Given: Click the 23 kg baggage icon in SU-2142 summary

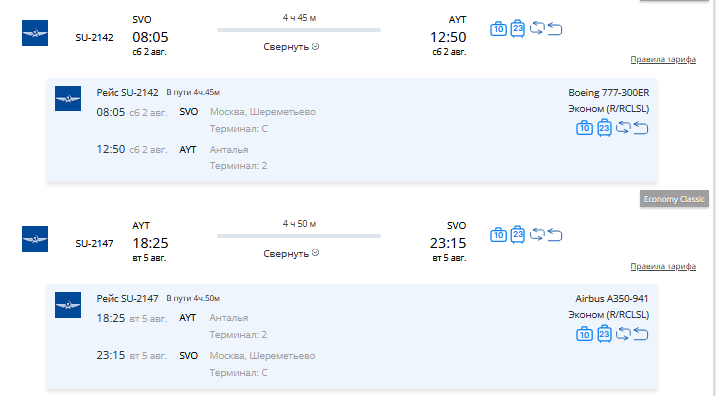Looking at the screenshot, I should [517, 28].
